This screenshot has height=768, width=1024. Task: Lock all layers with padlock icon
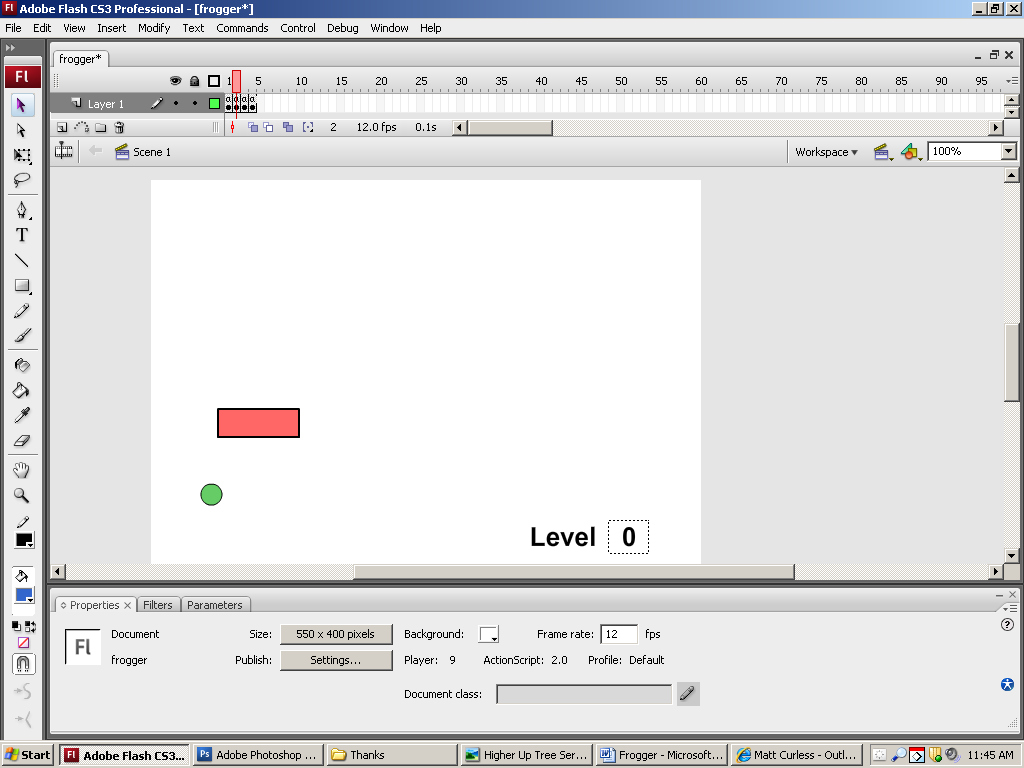click(x=194, y=81)
